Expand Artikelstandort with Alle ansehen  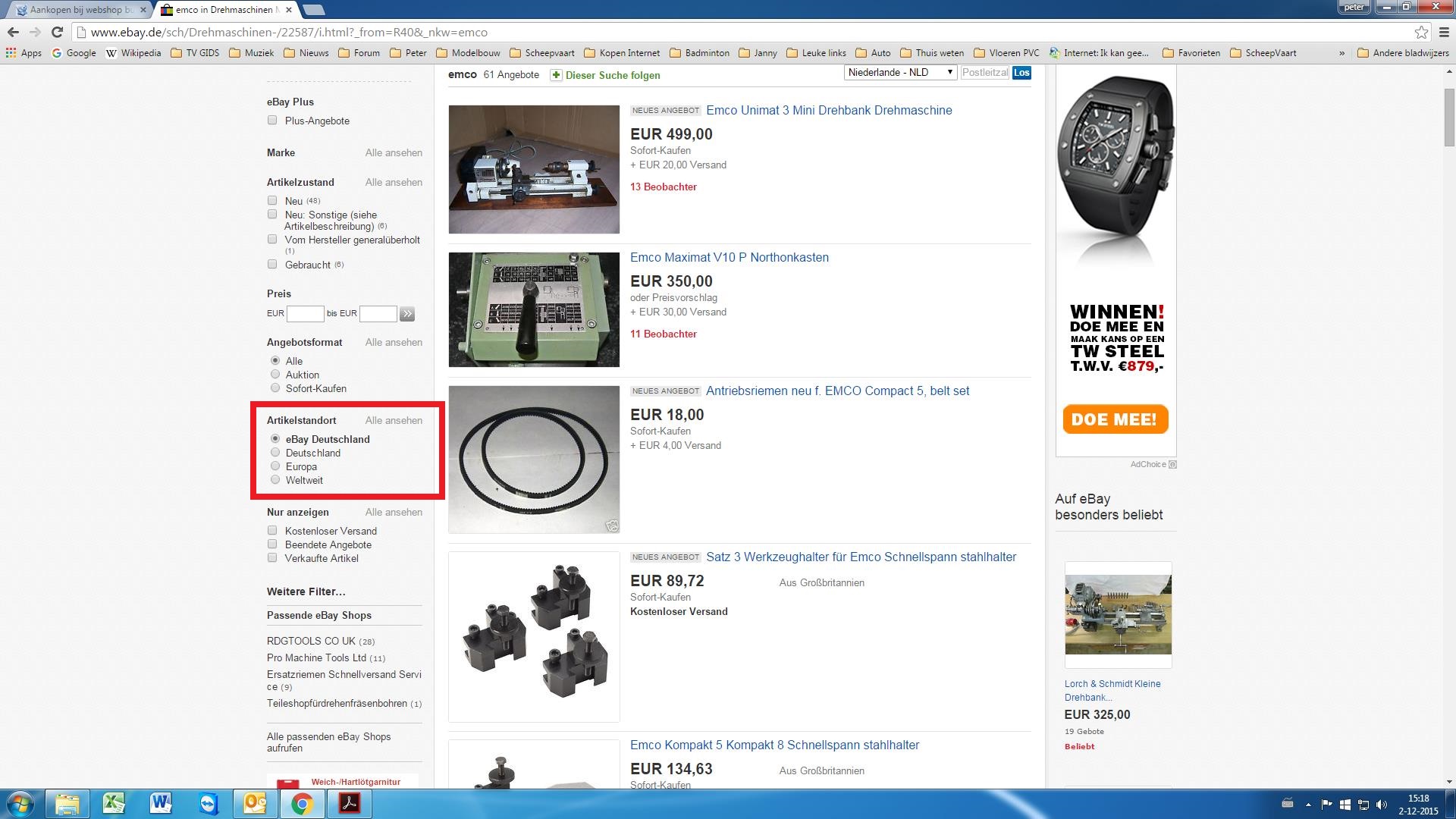pyautogui.click(x=394, y=420)
